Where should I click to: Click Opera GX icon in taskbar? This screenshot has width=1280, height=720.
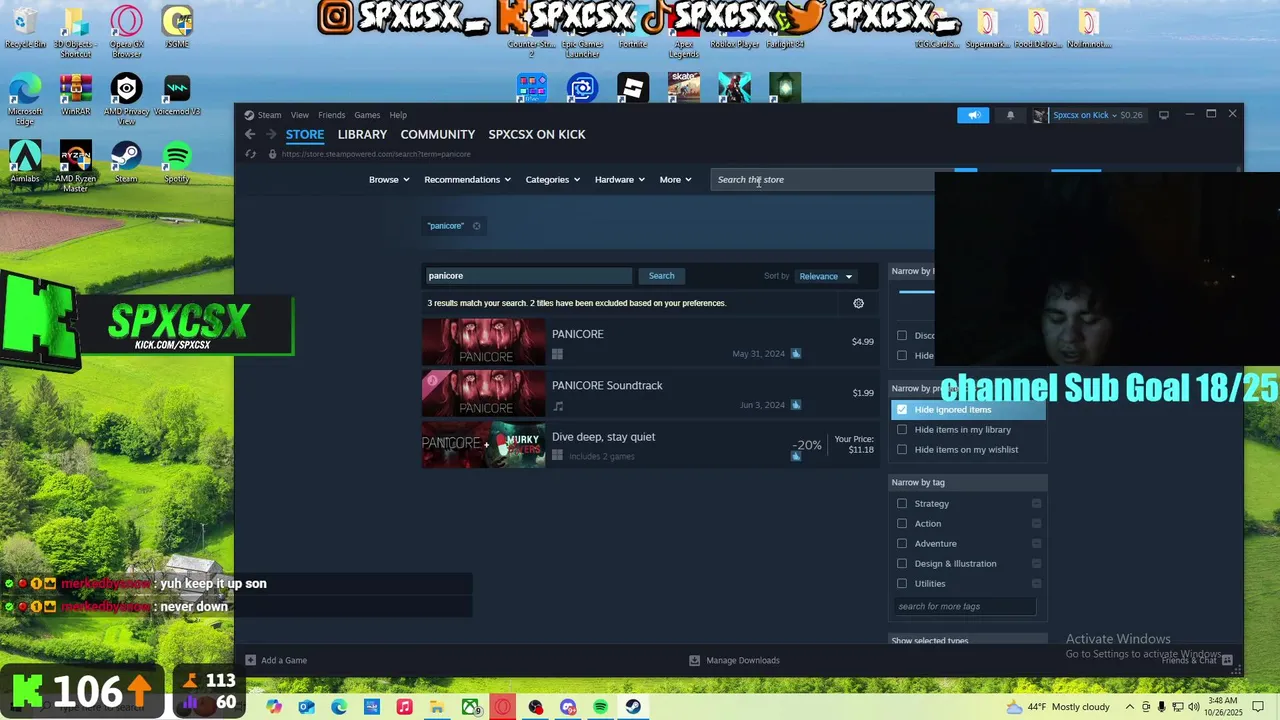502,707
